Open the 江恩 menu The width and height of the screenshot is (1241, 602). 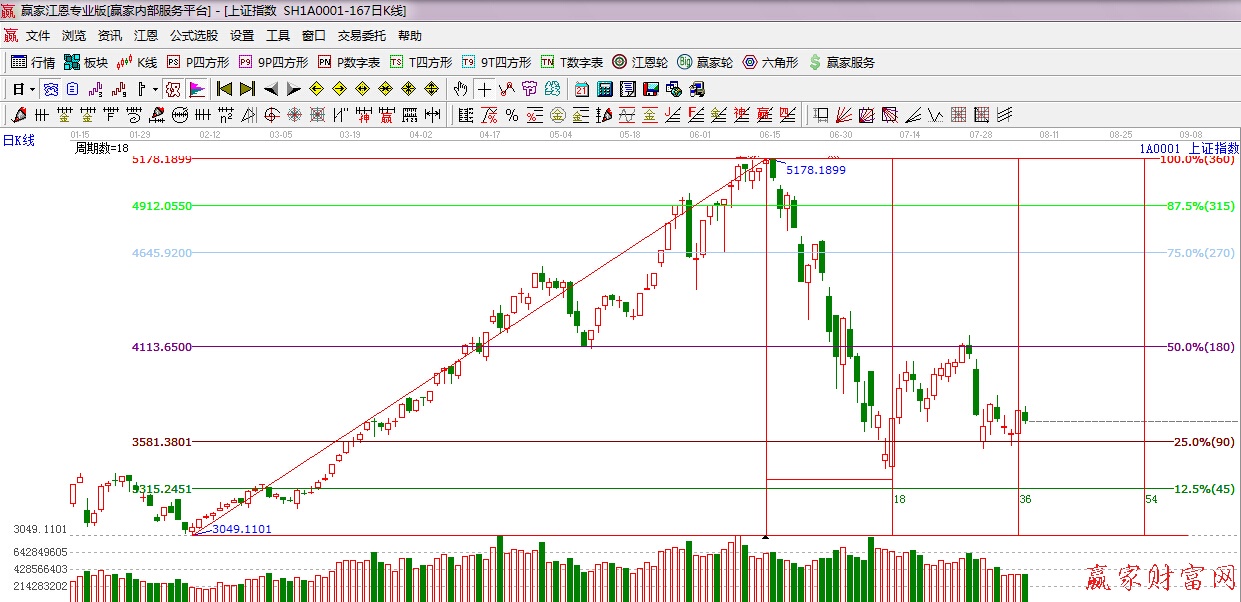click(x=146, y=35)
